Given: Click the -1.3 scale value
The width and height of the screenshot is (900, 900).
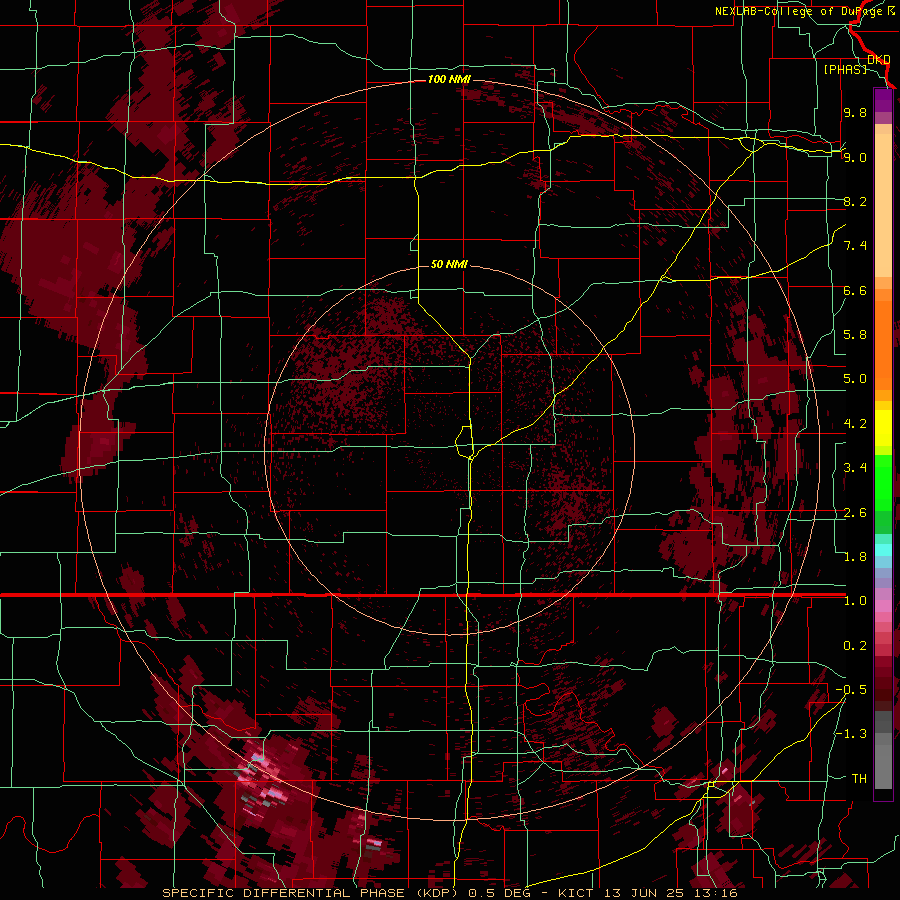Looking at the screenshot, I should 851,734.
